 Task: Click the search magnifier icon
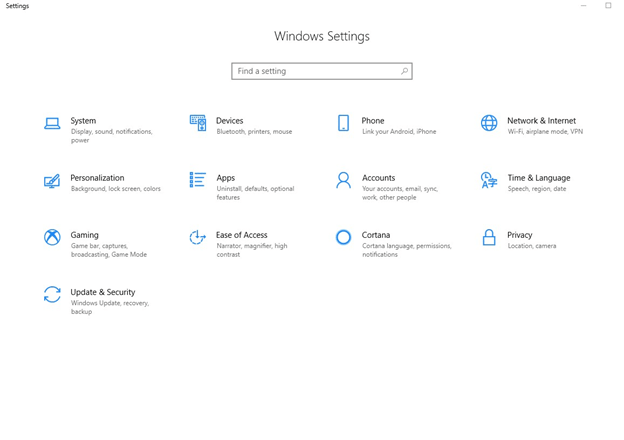click(x=404, y=71)
